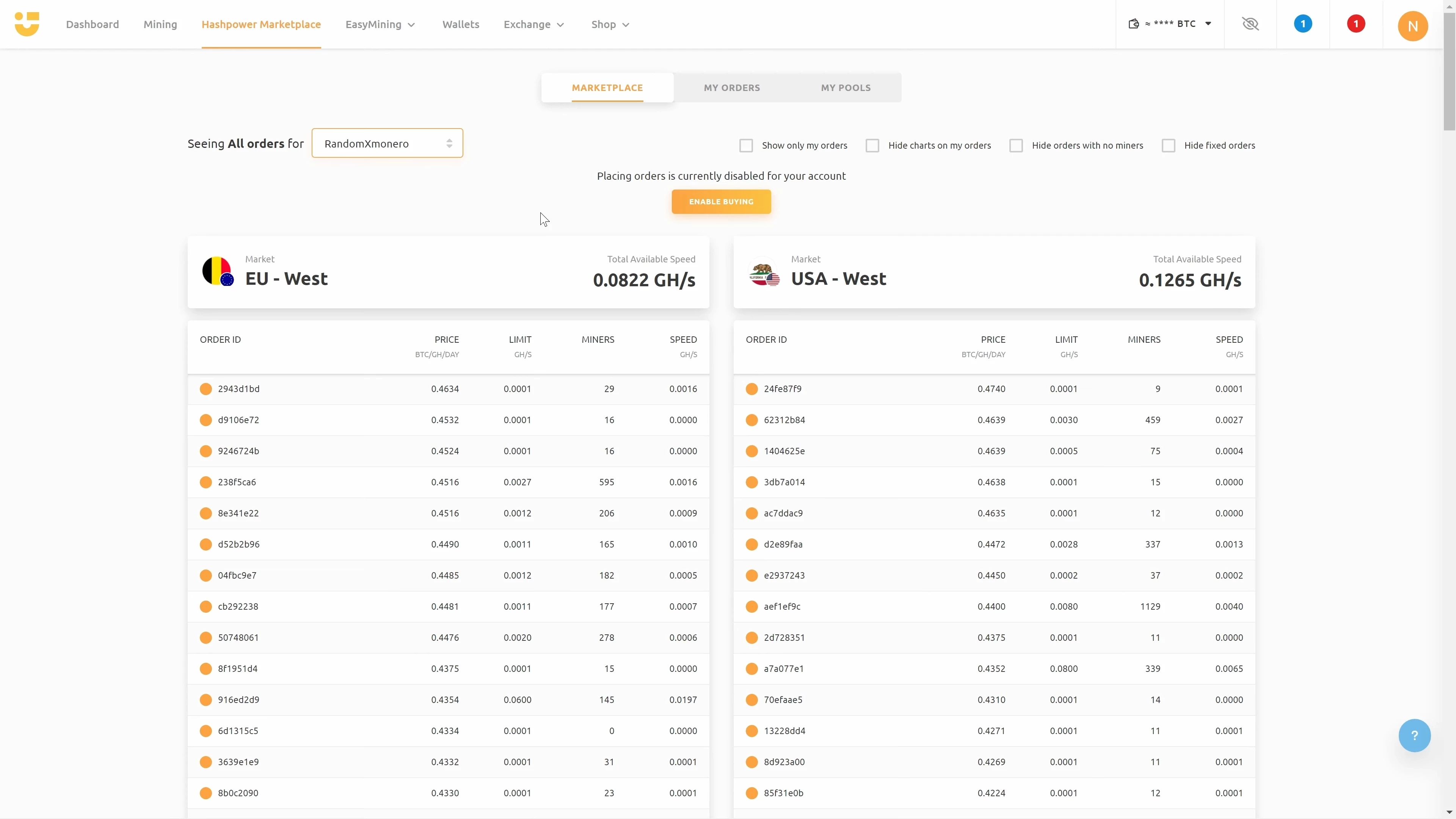The image size is (1456, 819).
Task: Open order 6d1315c5
Action: (x=448, y=731)
